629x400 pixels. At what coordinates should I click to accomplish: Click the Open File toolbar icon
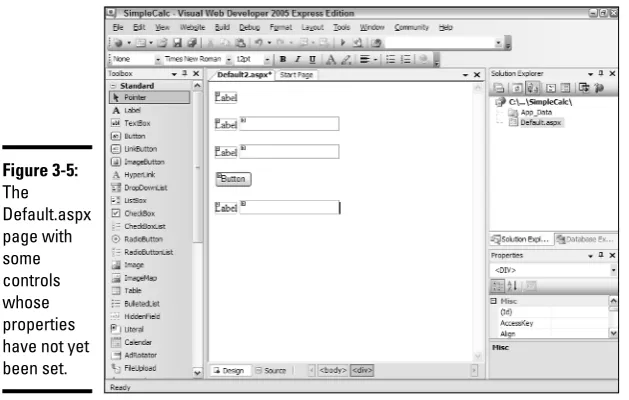pyautogui.click(x=162, y=43)
